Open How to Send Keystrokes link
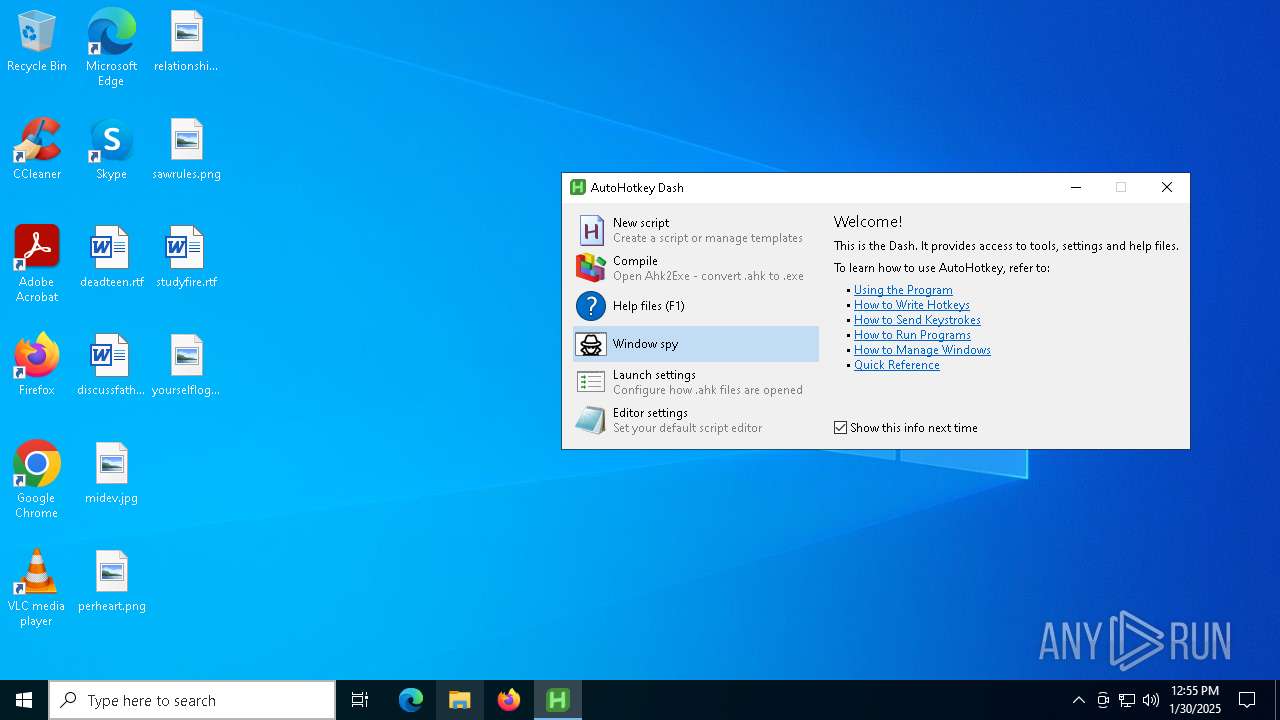 917,320
